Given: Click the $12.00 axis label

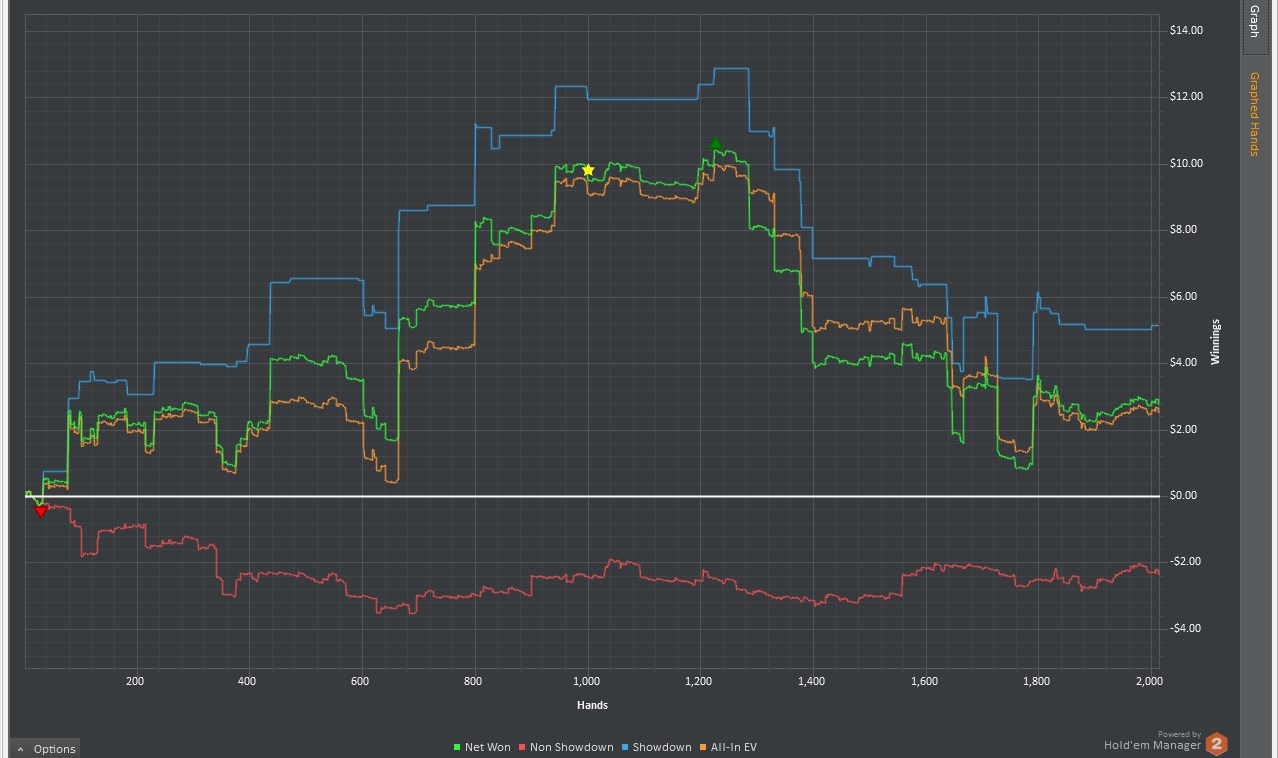Looking at the screenshot, I should [1186, 97].
